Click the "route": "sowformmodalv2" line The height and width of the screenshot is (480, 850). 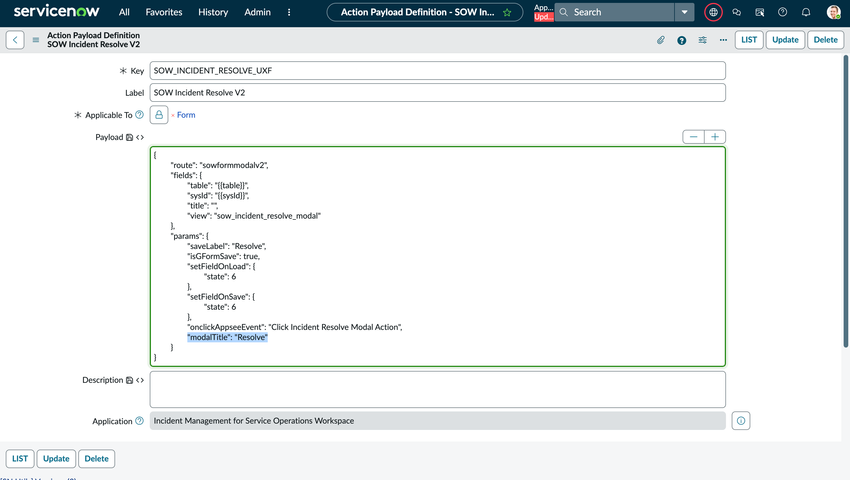(219, 165)
